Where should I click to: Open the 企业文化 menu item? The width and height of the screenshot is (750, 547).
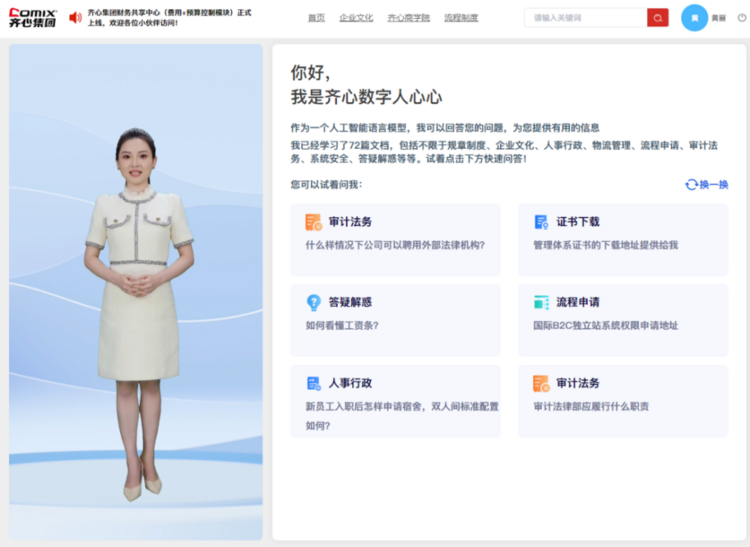tap(356, 18)
